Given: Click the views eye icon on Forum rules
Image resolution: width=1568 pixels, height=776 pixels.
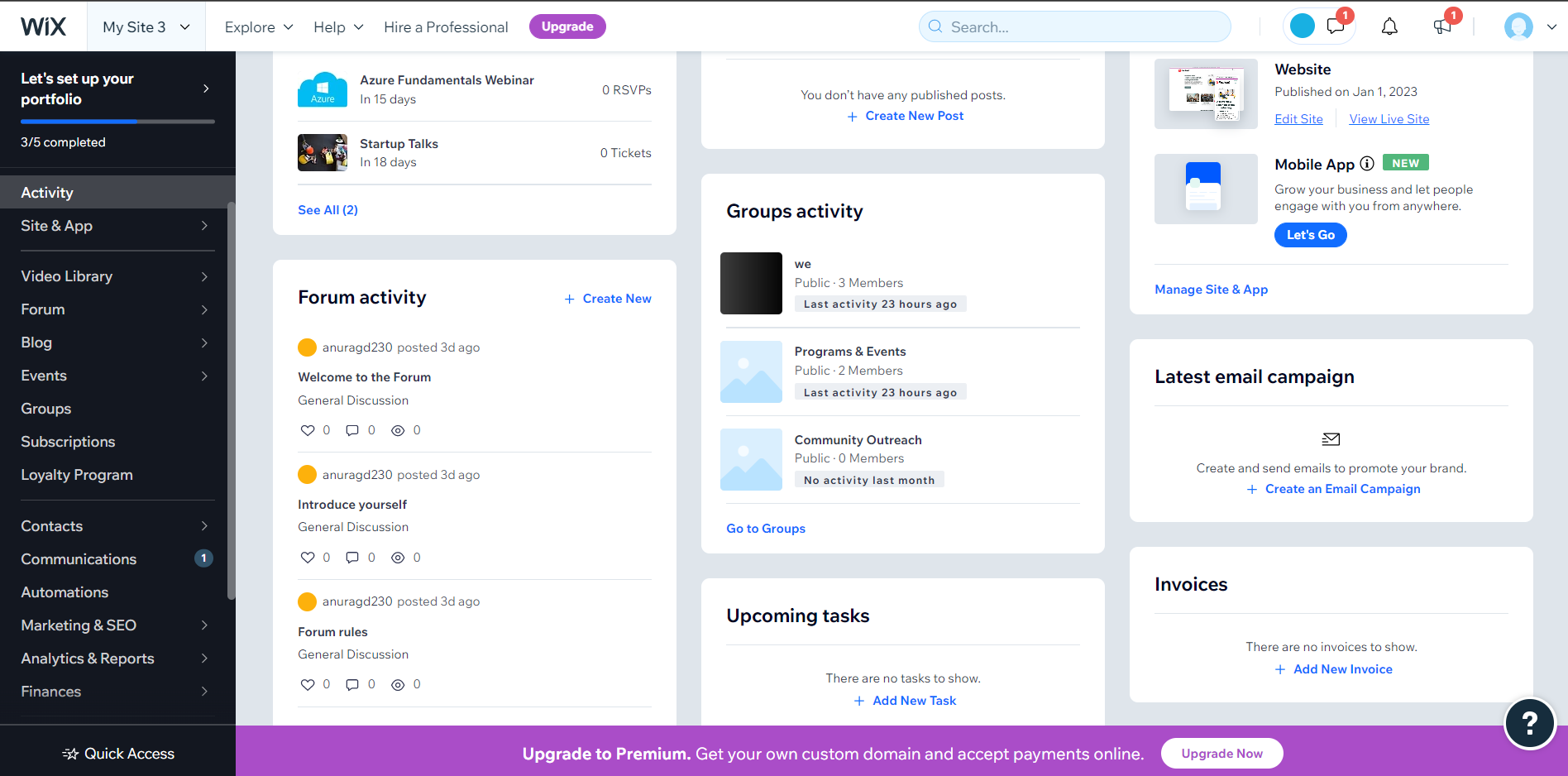Looking at the screenshot, I should 398,684.
